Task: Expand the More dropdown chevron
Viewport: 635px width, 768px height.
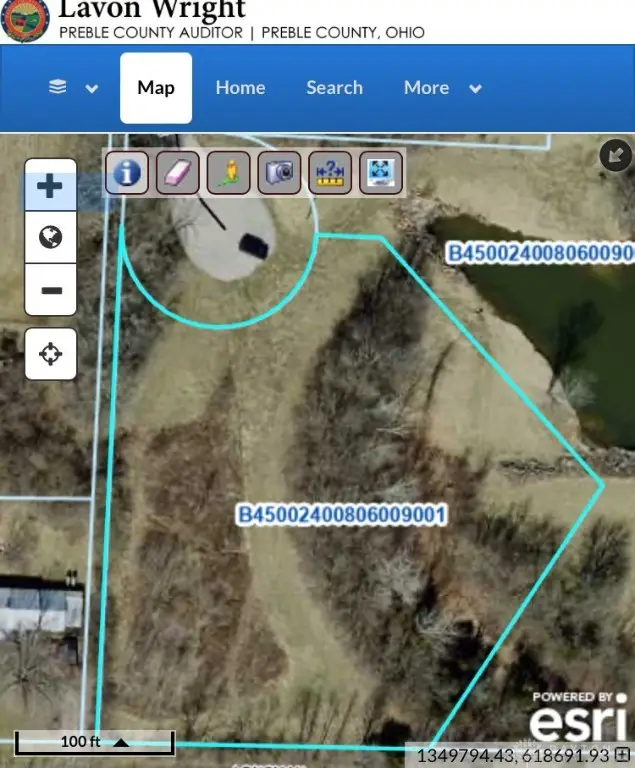Action: tap(475, 89)
